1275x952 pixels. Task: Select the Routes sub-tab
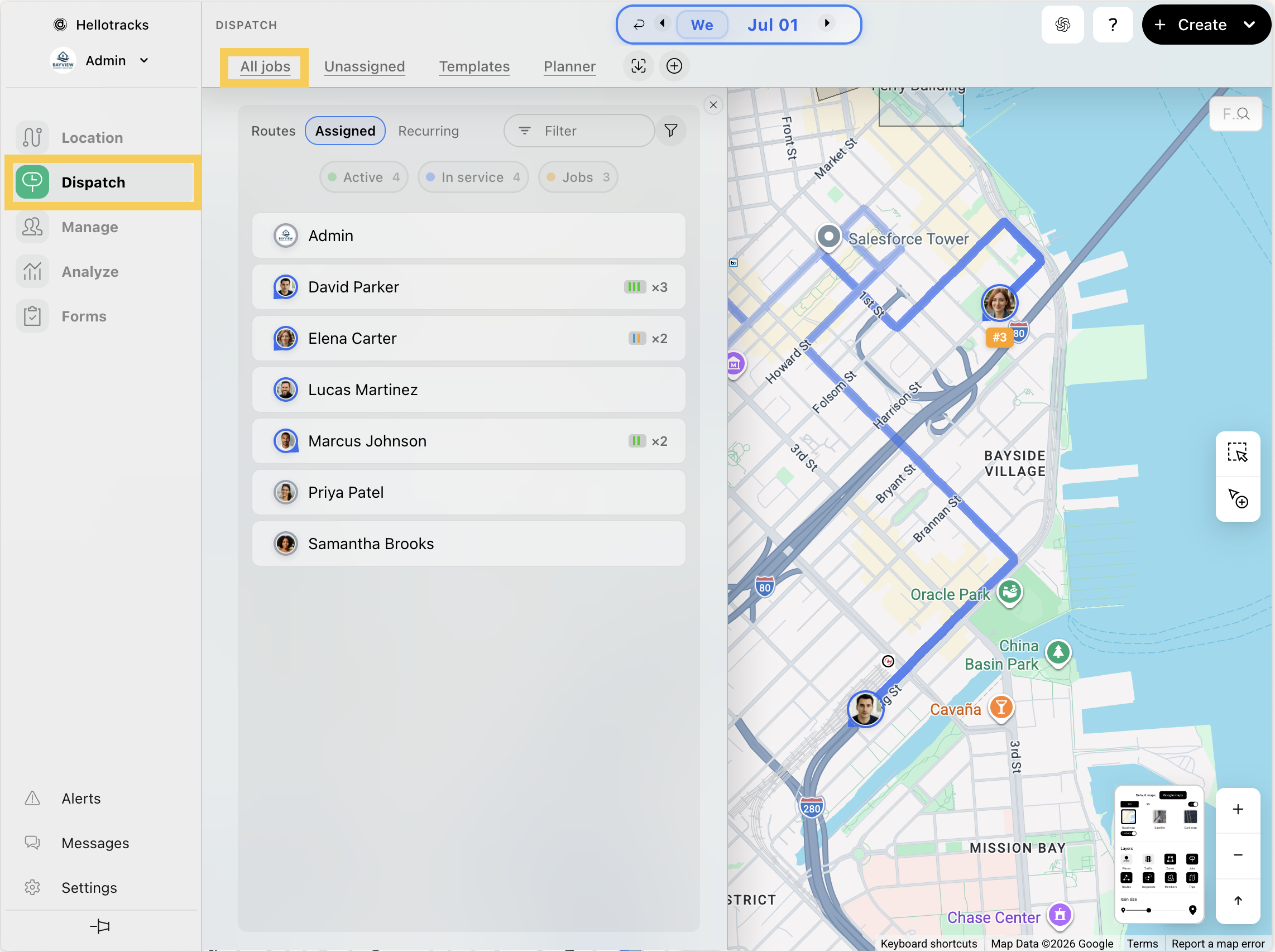[x=273, y=131]
